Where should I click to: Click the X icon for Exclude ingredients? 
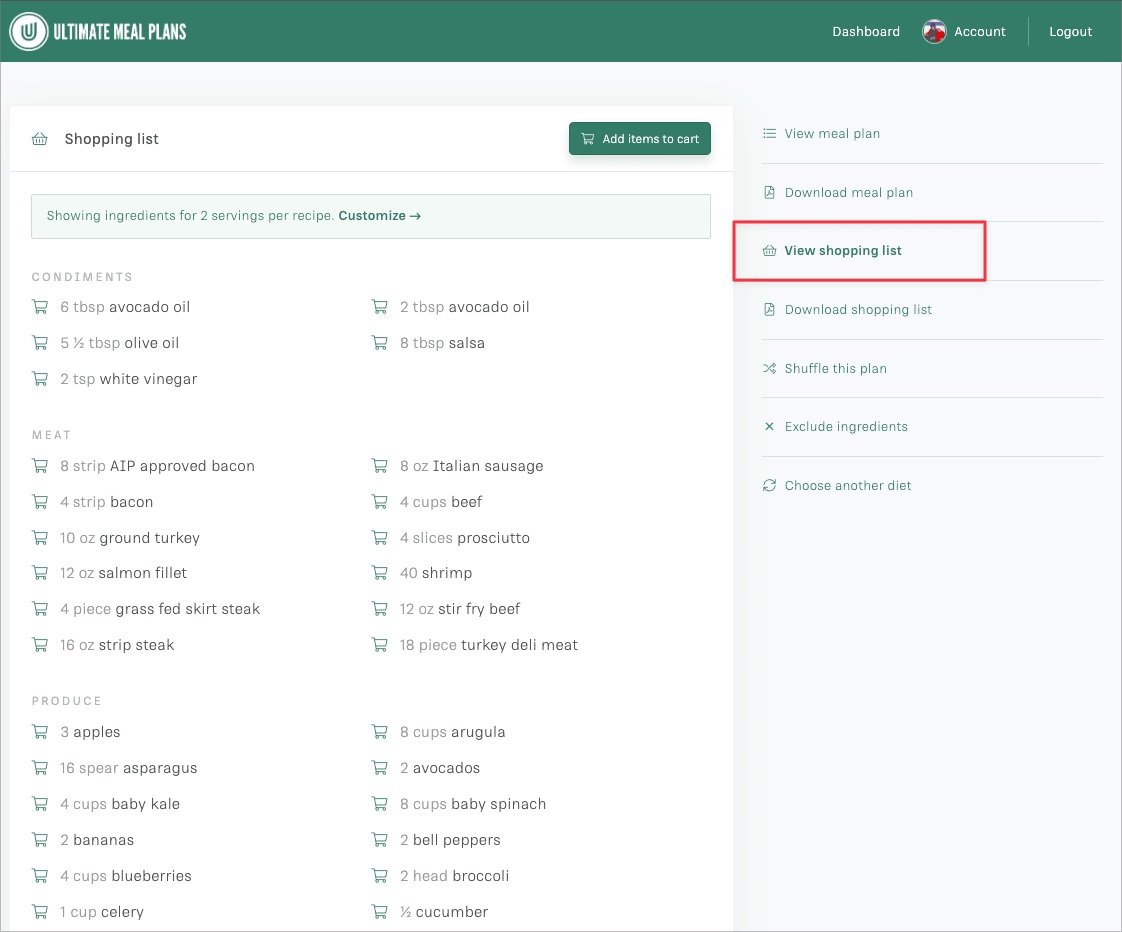[769, 427]
